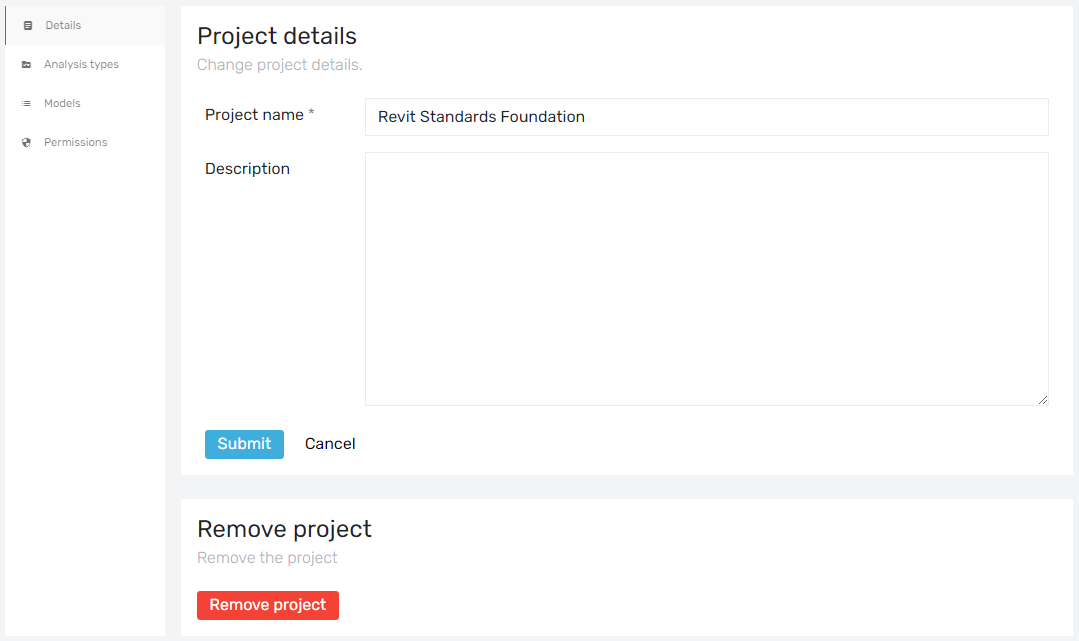
Task: Click the Analysis types folder icon
Action: pyautogui.click(x=25, y=64)
